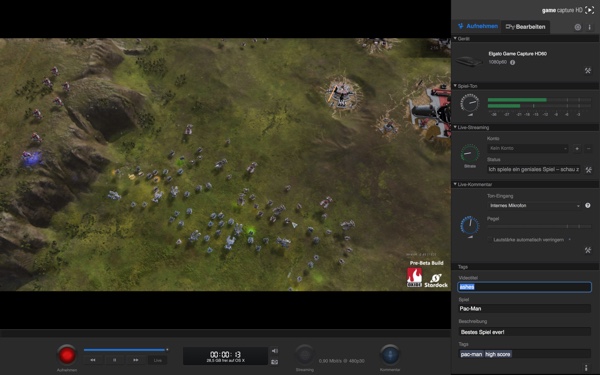Toggle the speaker mute icon near the timer
This screenshot has height=375, width=600.
coord(274,351)
